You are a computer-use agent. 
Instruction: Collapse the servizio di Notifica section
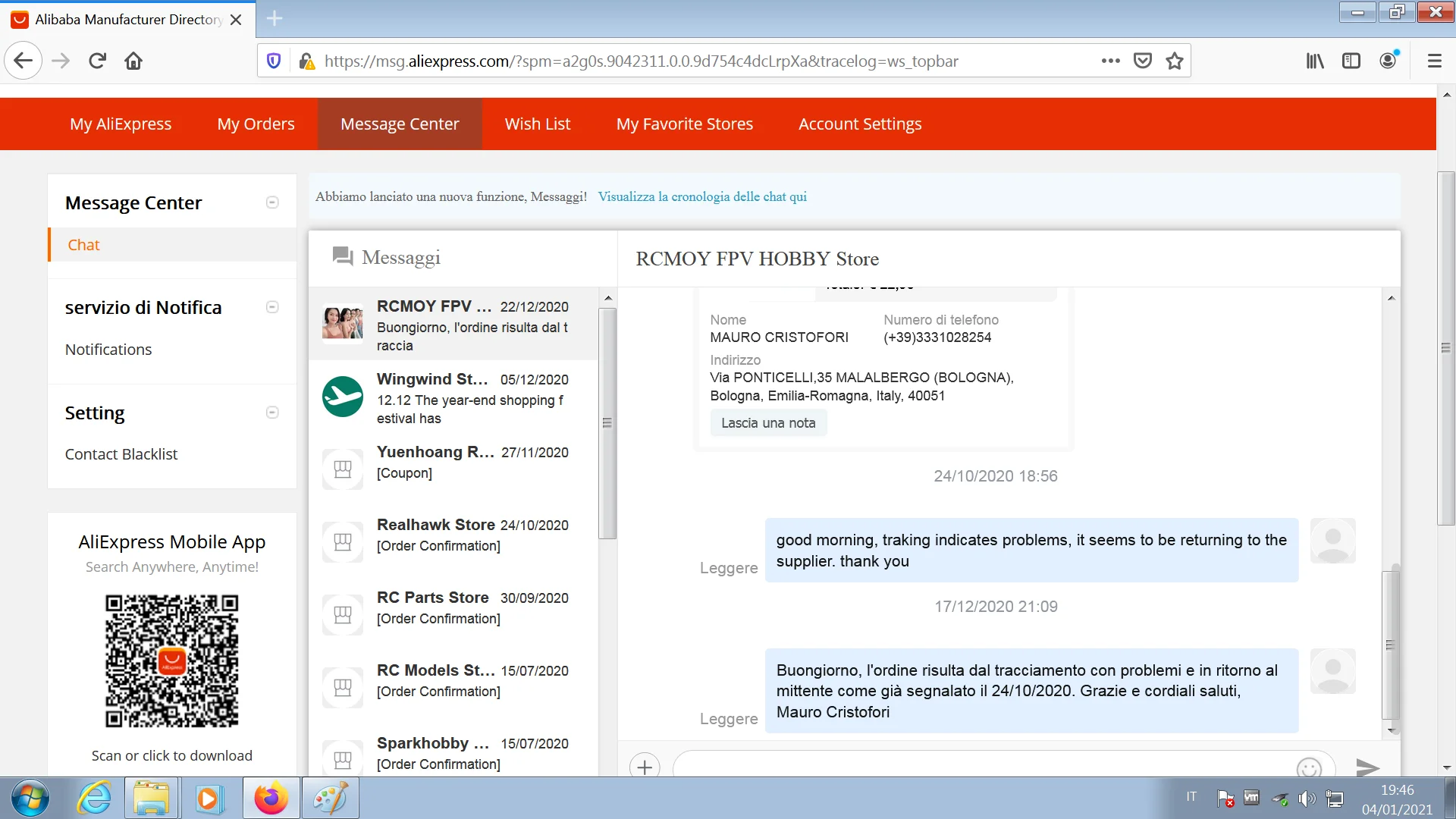(272, 307)
